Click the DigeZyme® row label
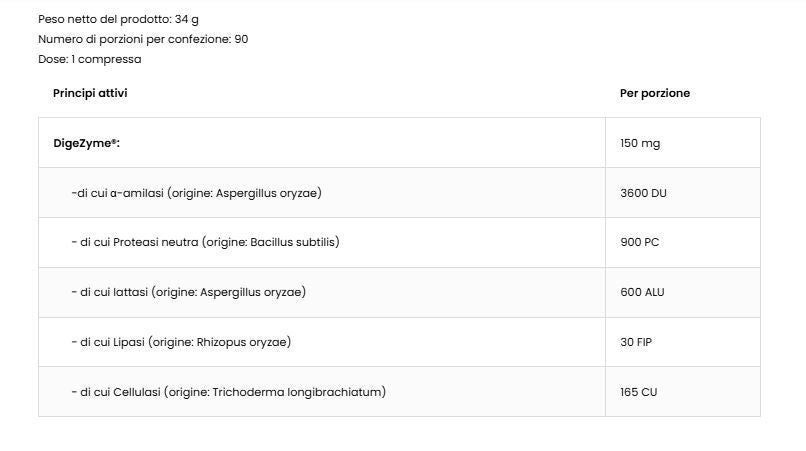806x451 pixels. 86,143
